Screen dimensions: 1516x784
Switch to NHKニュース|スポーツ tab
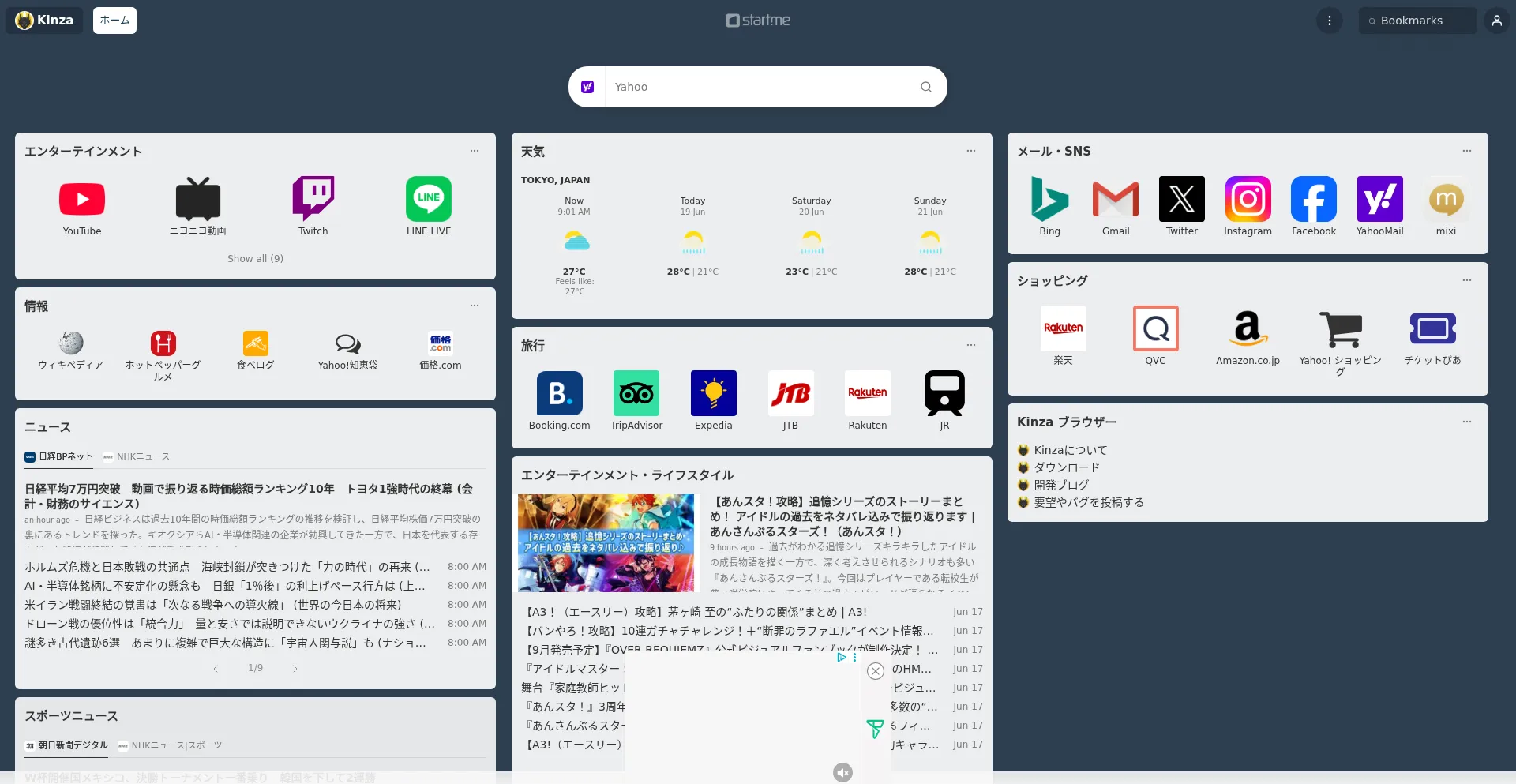pos(171,745)
